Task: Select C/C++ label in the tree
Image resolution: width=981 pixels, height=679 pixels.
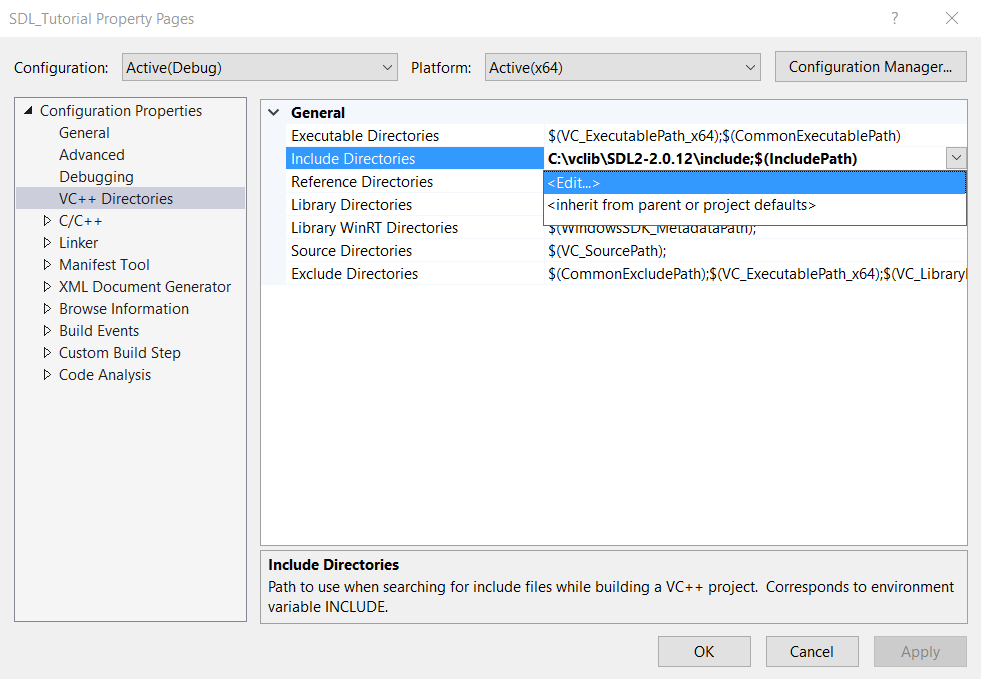Action: (80, 221)
